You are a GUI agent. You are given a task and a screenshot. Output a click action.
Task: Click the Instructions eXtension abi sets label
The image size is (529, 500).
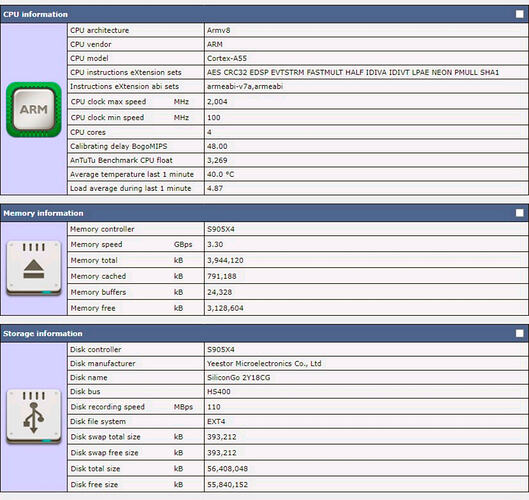(124, 86)
